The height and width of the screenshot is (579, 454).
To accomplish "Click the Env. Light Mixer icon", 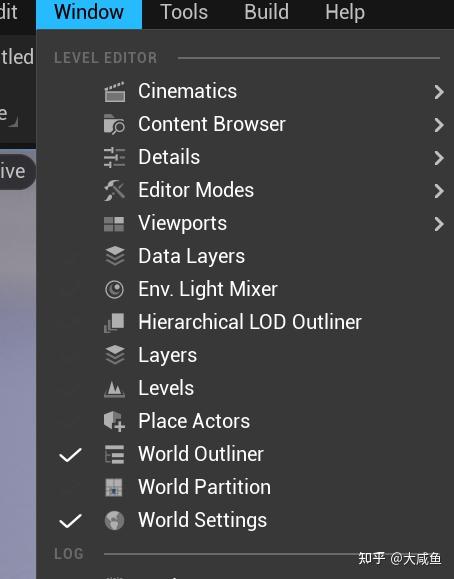I will pyautogui.click(x=115, y=290).
